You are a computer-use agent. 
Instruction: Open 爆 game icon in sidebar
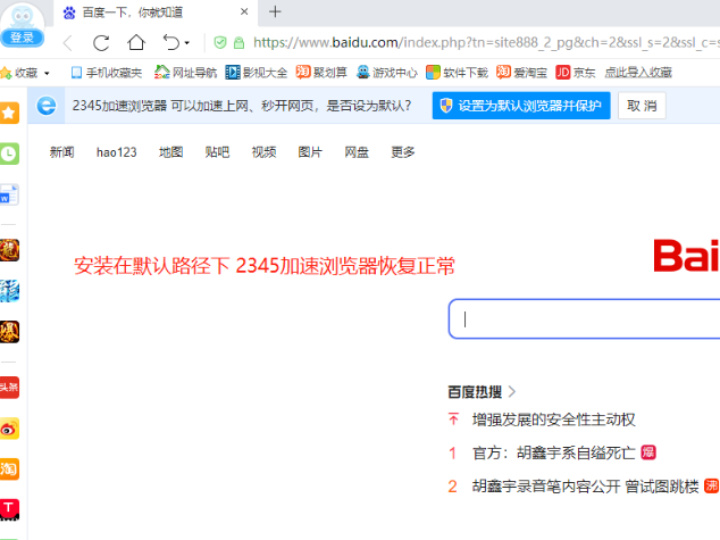pos(9,332)
